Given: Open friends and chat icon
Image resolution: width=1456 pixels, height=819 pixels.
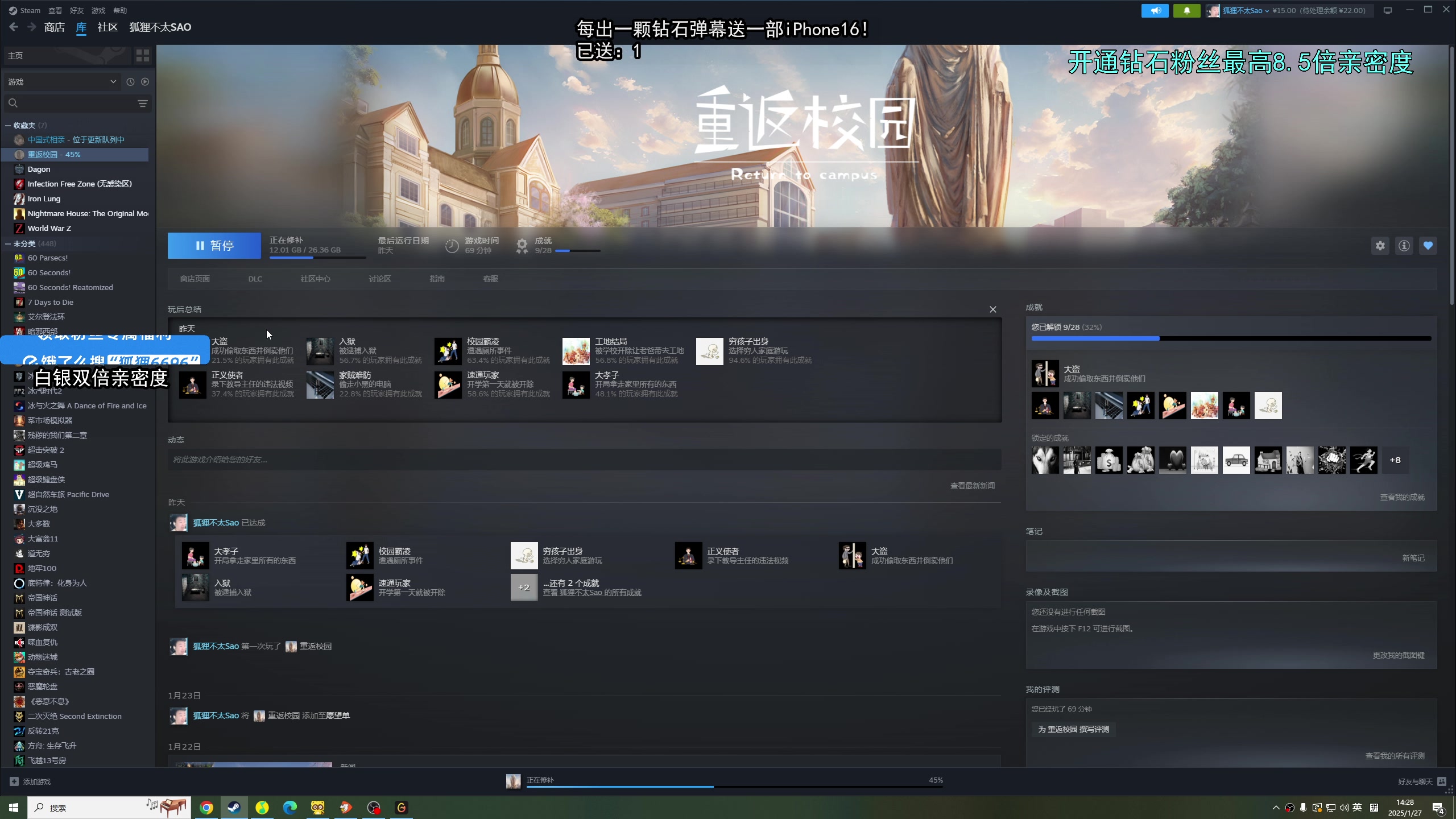Looking at the screenshot, I should tap(1442, 781).
